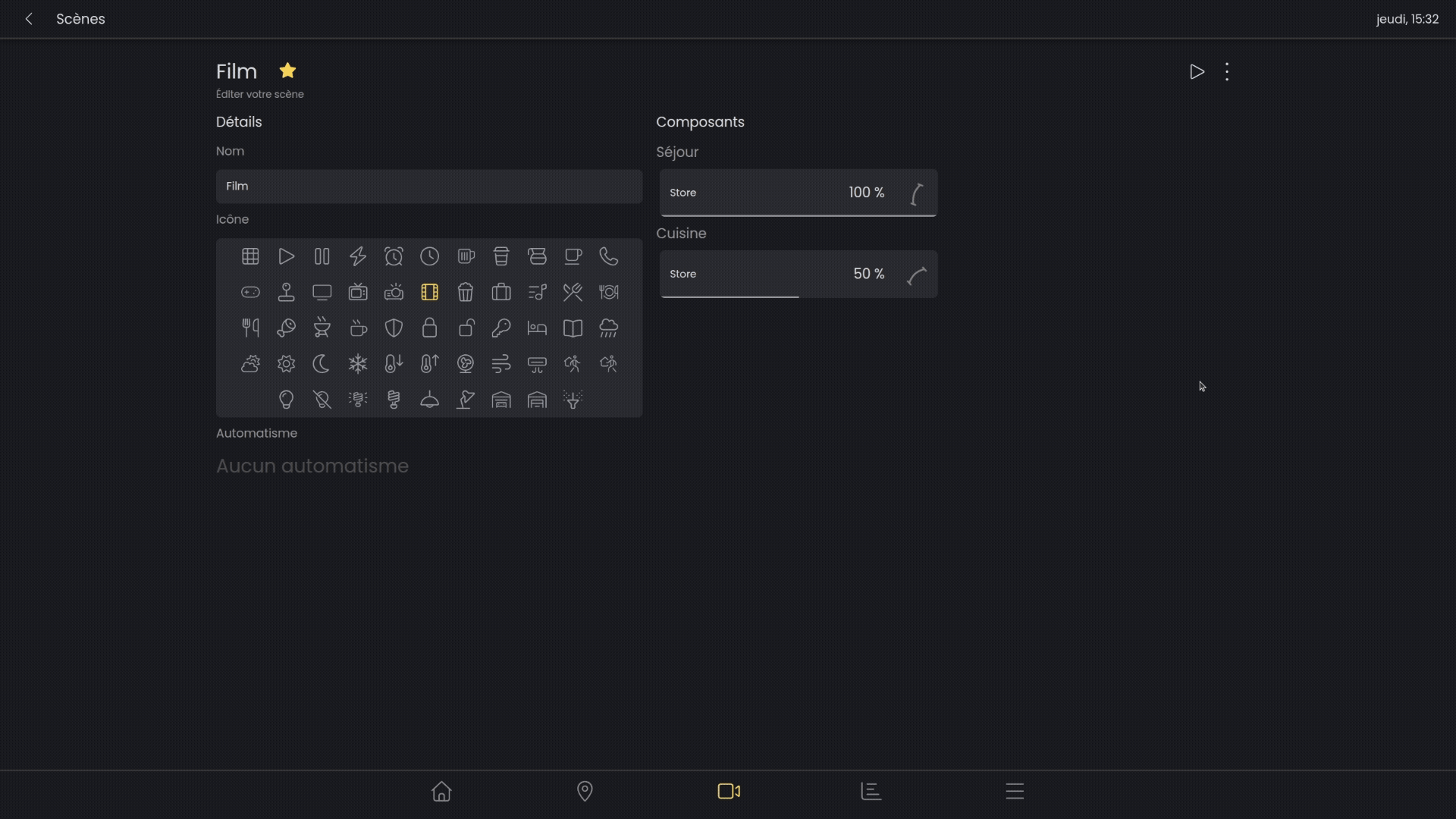Choose the bed icon

537,328
